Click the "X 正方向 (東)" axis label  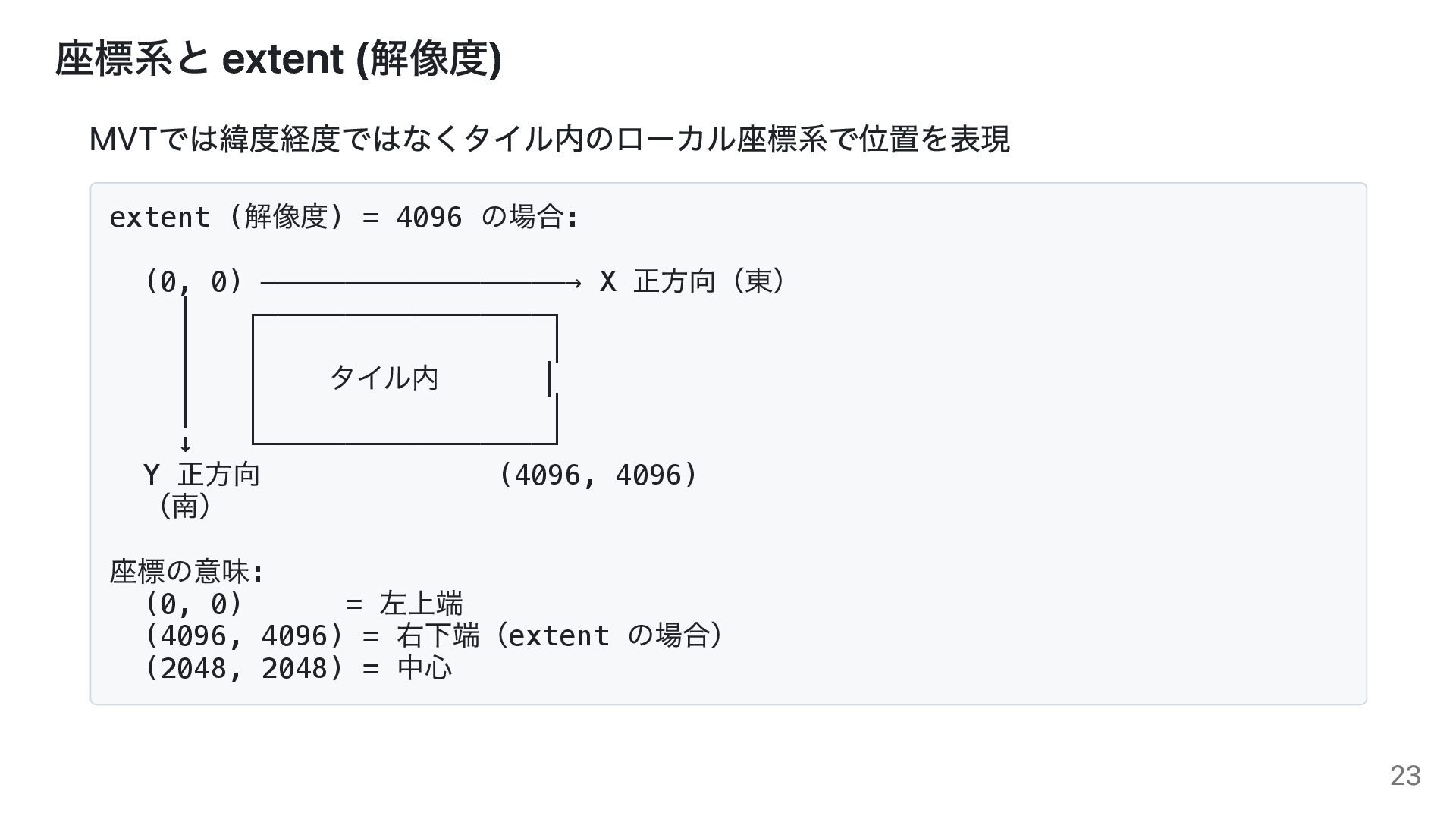[x=692, y=281]
